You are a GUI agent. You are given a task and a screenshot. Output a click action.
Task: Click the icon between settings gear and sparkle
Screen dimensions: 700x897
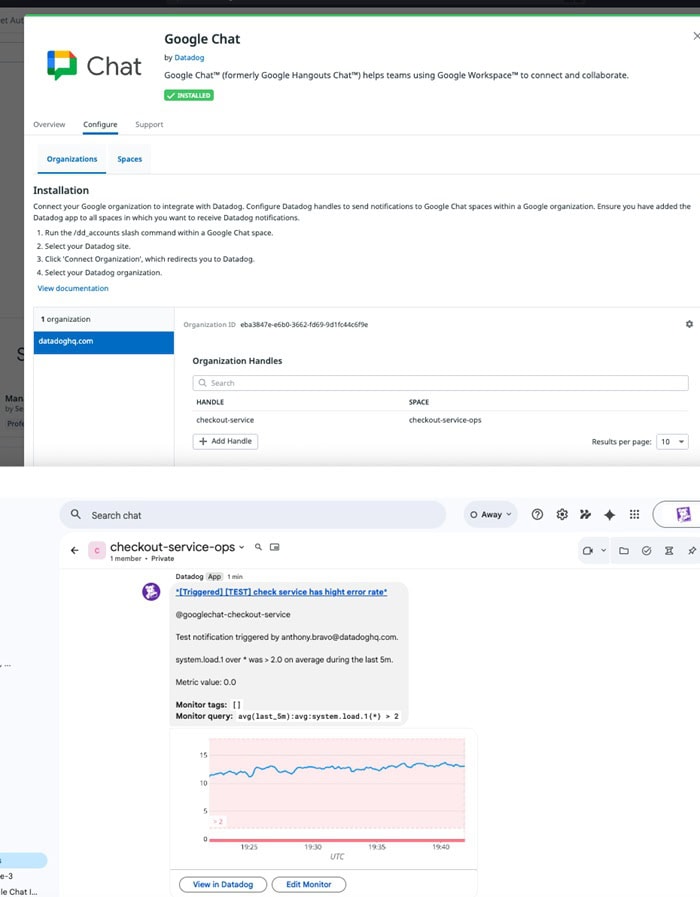pyautogui.click(x=585, y=514)
